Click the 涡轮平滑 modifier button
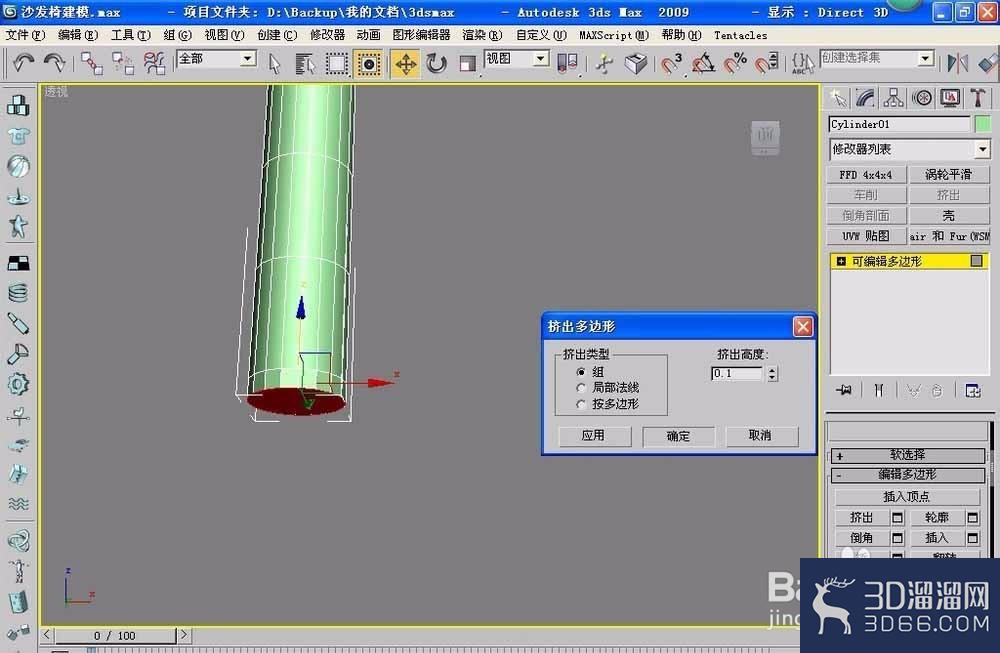The height and width of the screenshot is (653, 1000). click(948, 175)
